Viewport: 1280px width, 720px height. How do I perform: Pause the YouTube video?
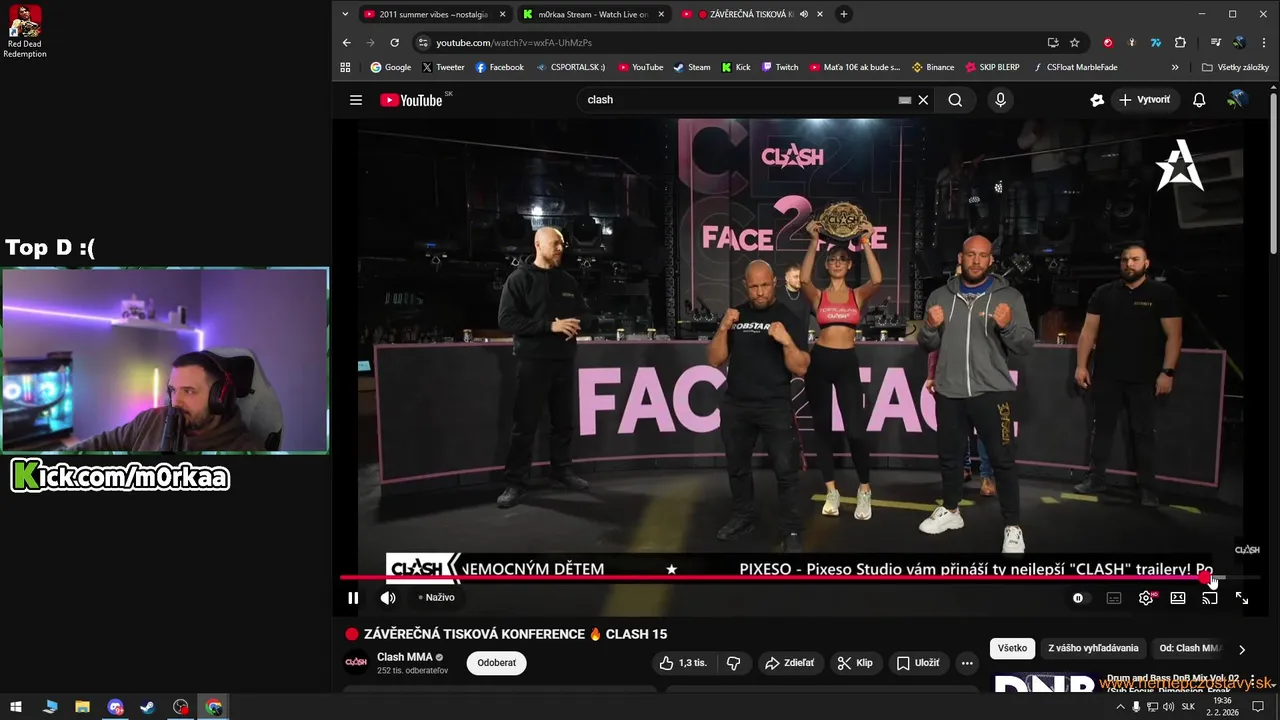[x=353, y=598]
